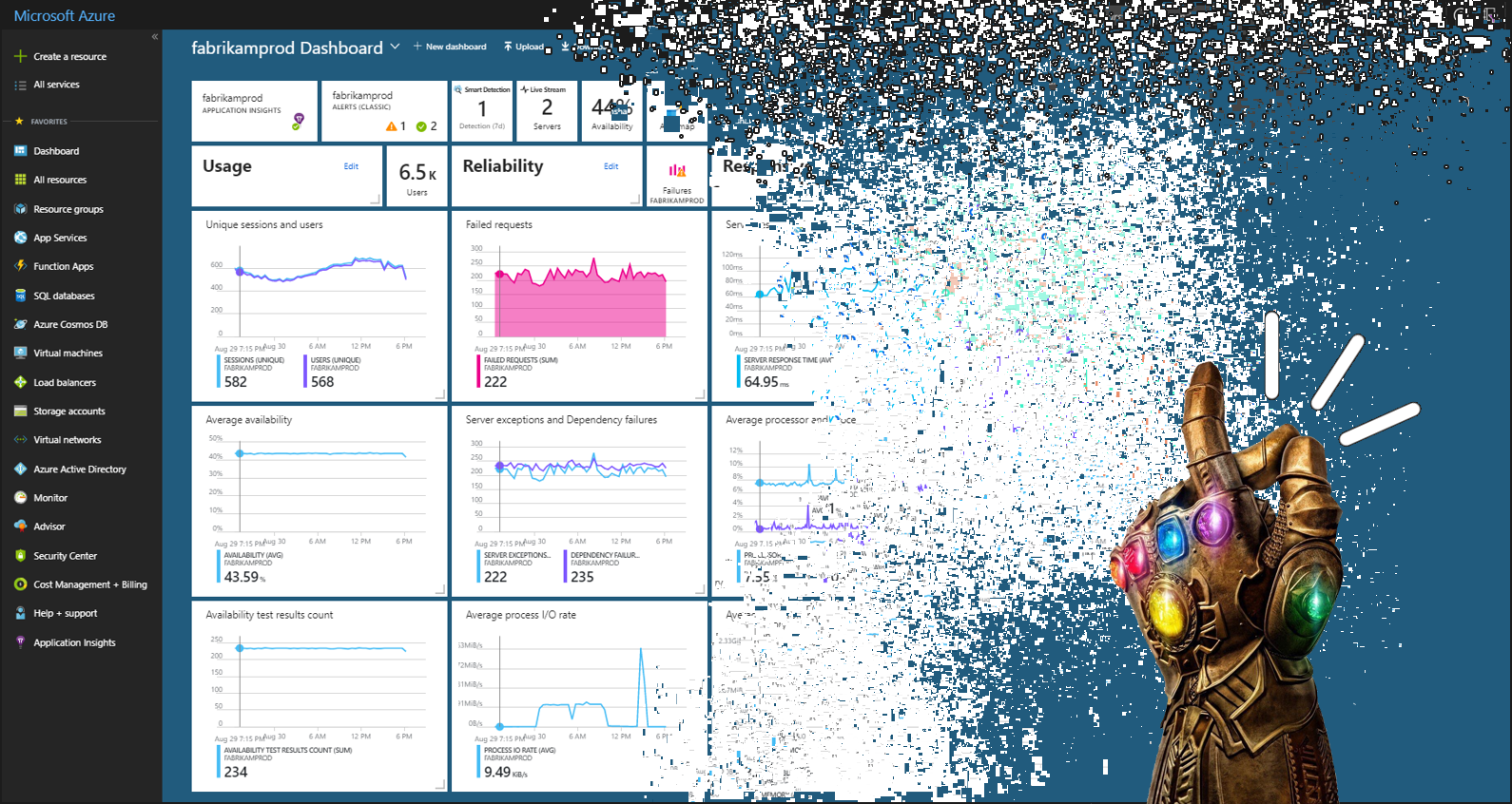Click the Users (Unique) 568 value

[322, 382]
